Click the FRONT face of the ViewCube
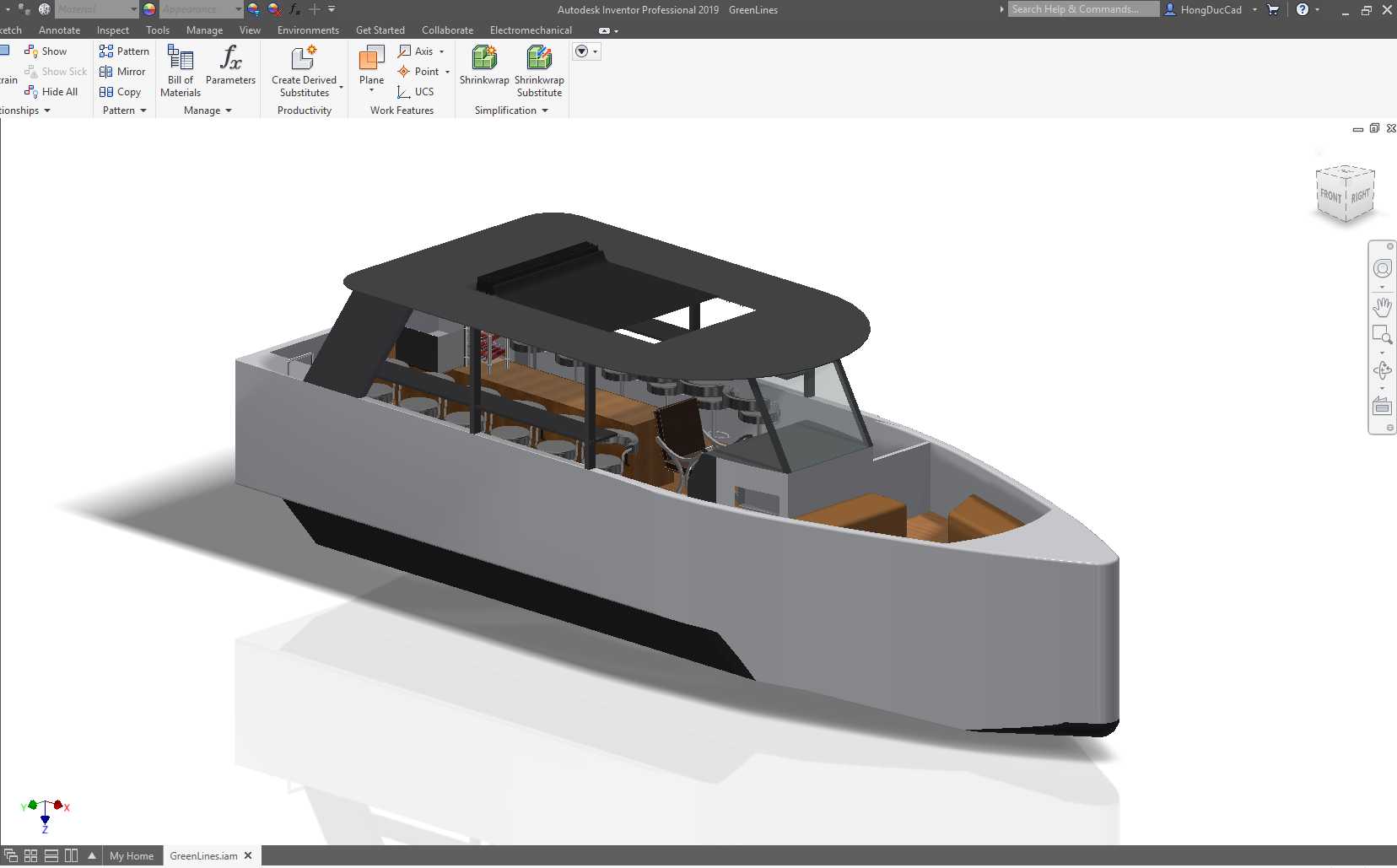The image size is (1397, 868). 1330,196
